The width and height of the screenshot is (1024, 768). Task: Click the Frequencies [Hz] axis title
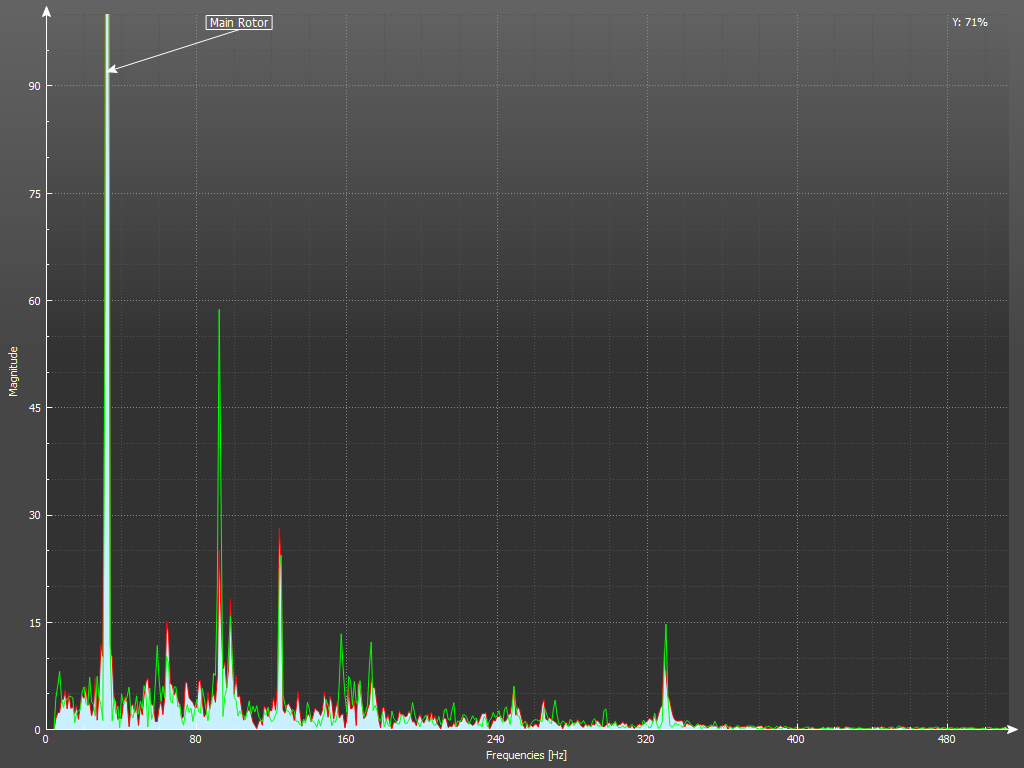point(526,755)
